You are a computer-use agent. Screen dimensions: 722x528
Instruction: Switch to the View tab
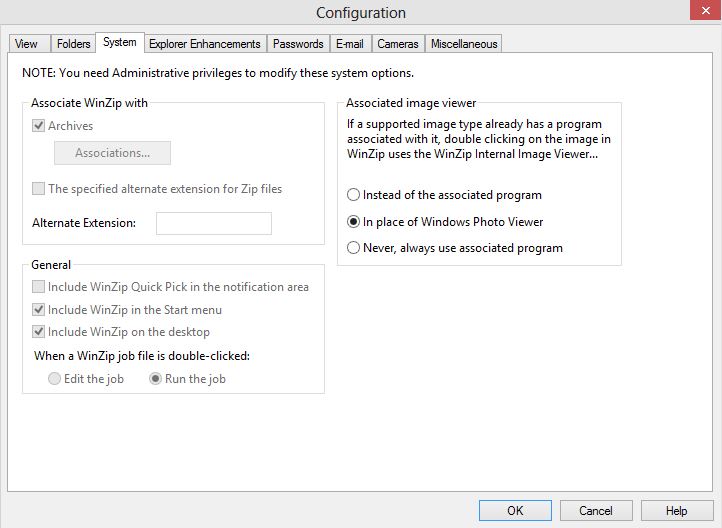pyautogui.click(x=29, y=44)
